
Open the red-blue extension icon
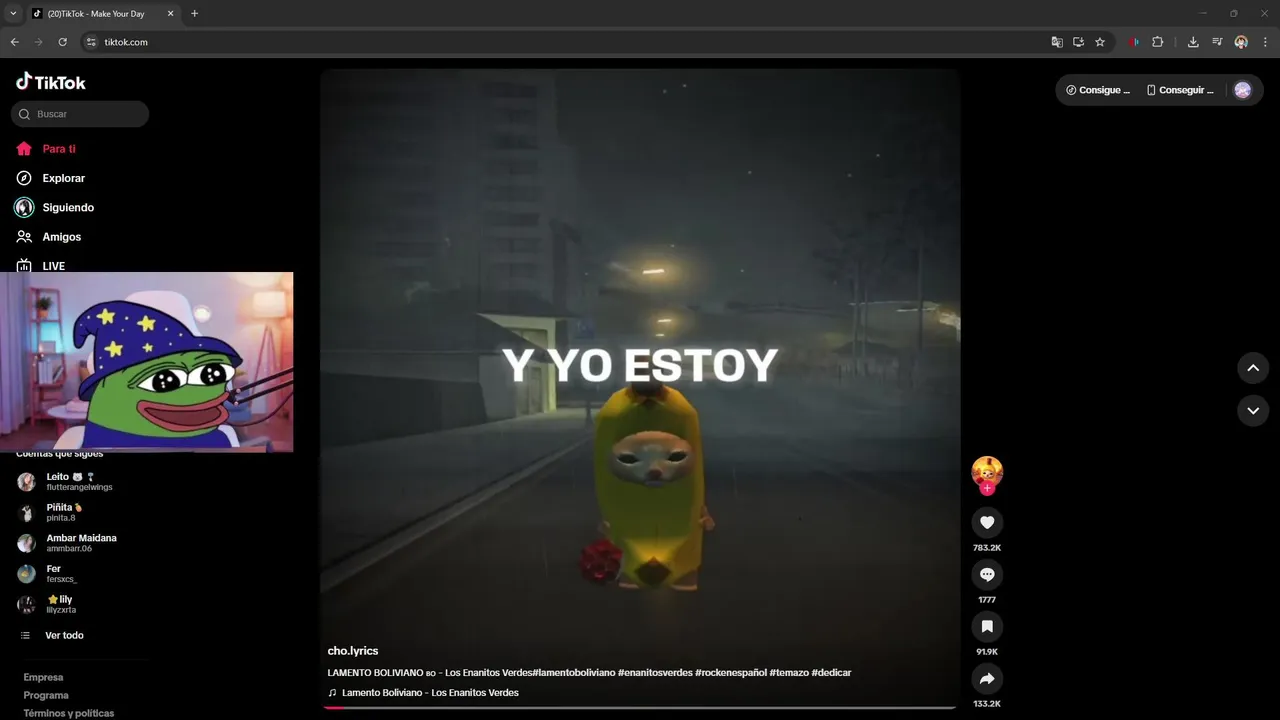tap(1134, 42)
